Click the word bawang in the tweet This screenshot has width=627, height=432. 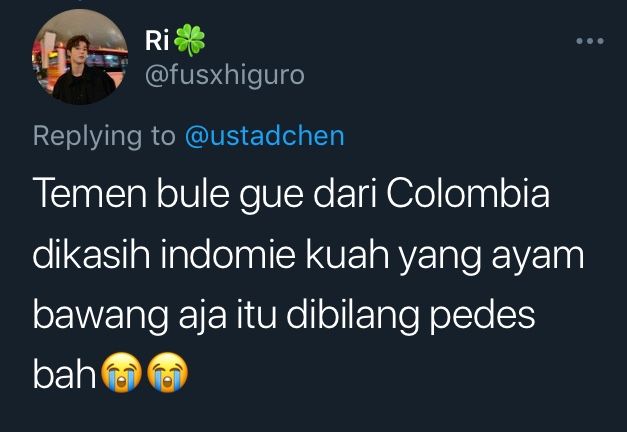pos(100,317)
